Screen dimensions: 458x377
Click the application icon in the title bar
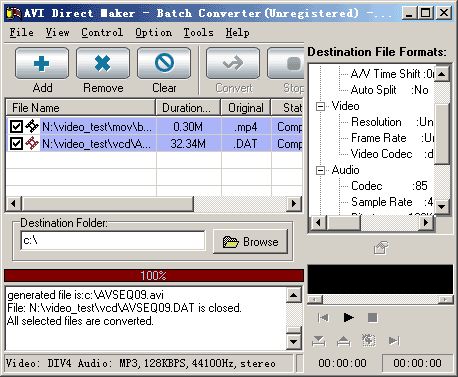[13, 13]
